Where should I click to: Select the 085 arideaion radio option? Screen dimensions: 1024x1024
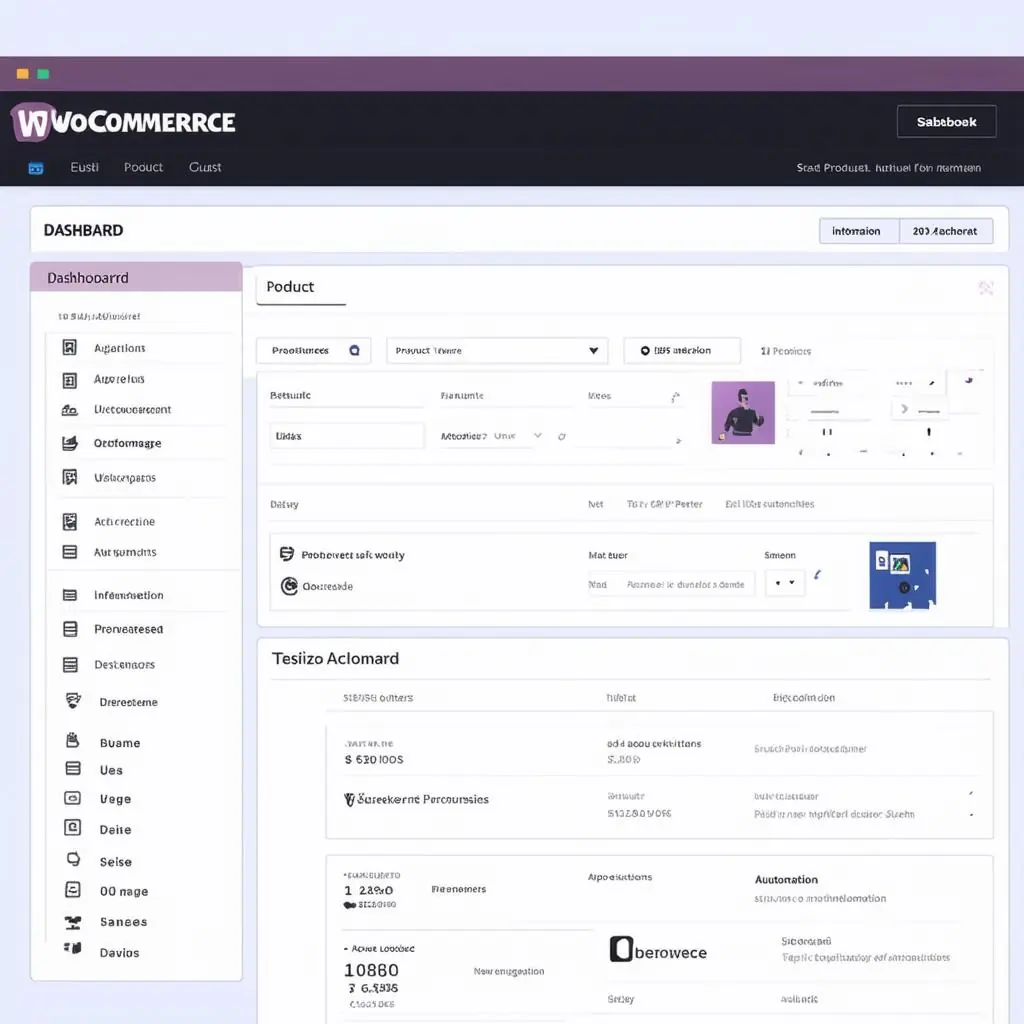[x=645, y=351]
